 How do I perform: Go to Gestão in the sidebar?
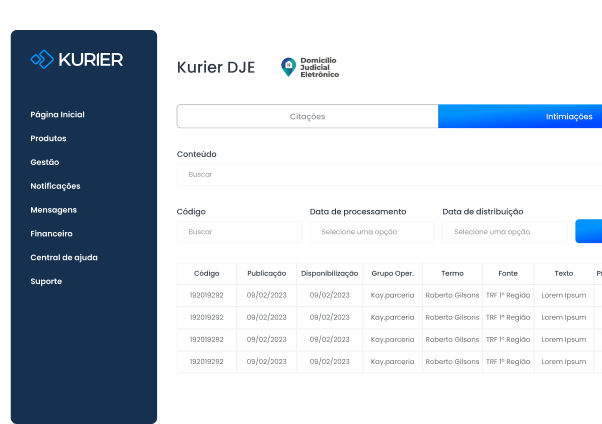point(45,162)
